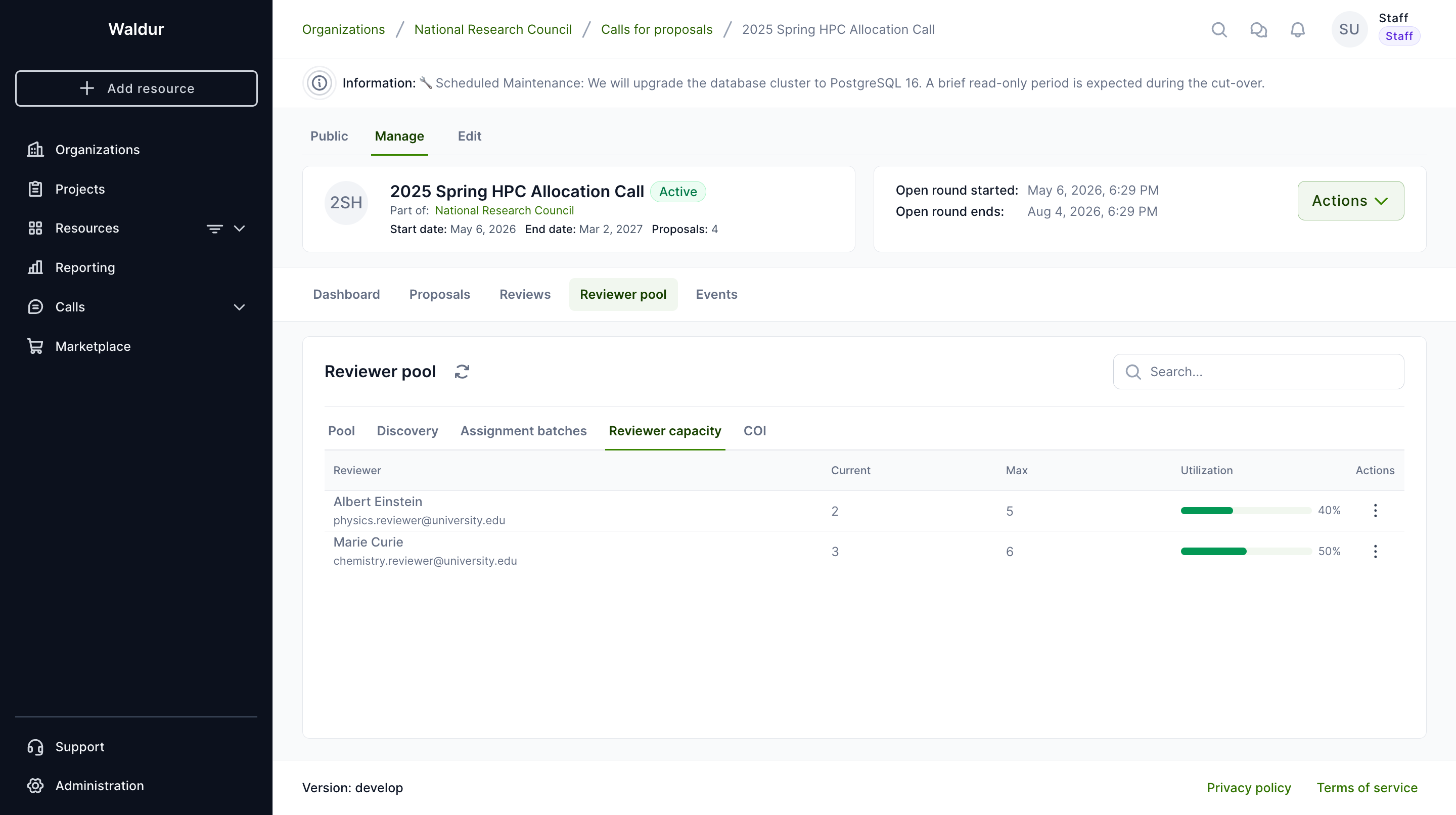Click the Max column header
This screenshot has height=815, width=1456.
(x=1016, y=470)
